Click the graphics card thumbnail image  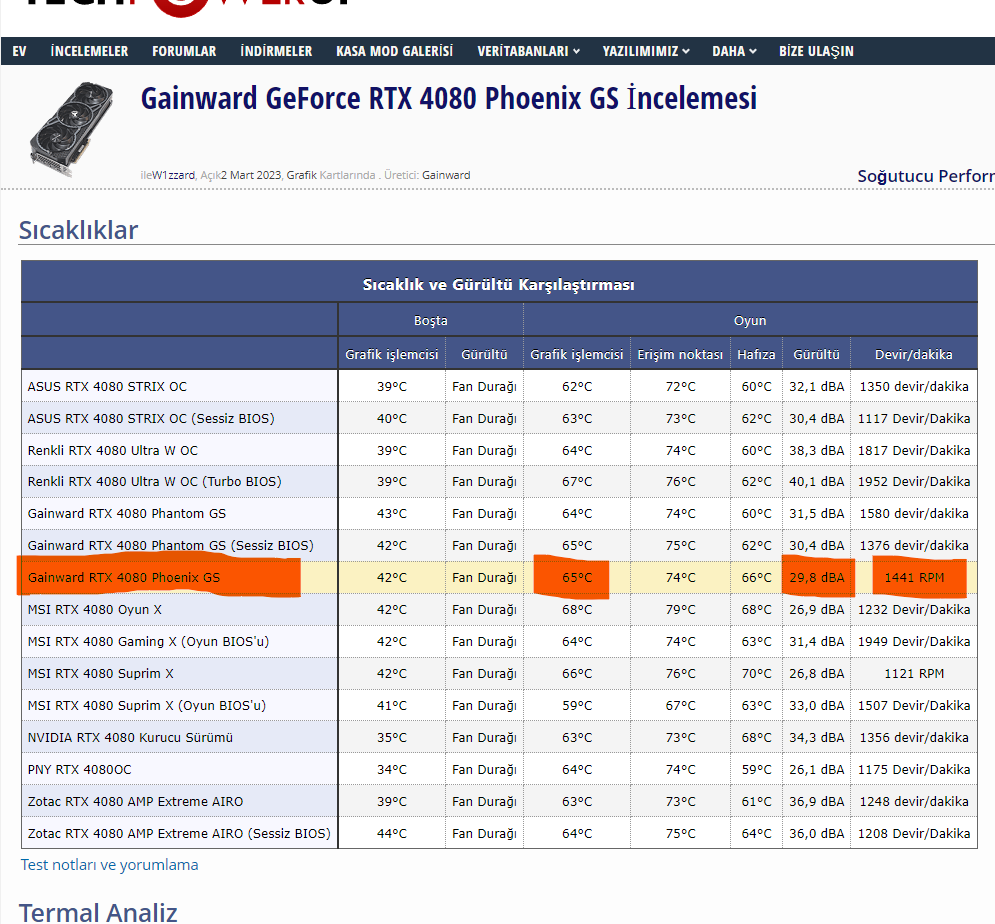71,129
